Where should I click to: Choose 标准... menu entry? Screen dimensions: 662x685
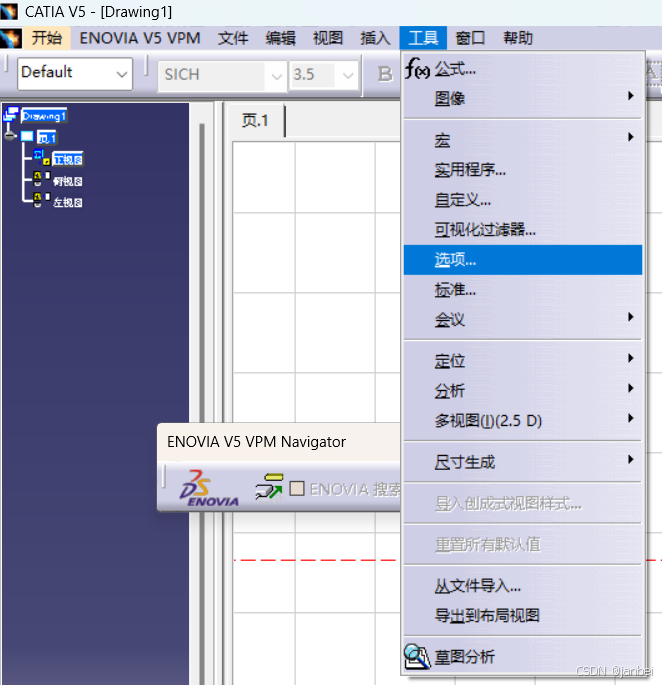pyautogui.click(x=523, y=289)
